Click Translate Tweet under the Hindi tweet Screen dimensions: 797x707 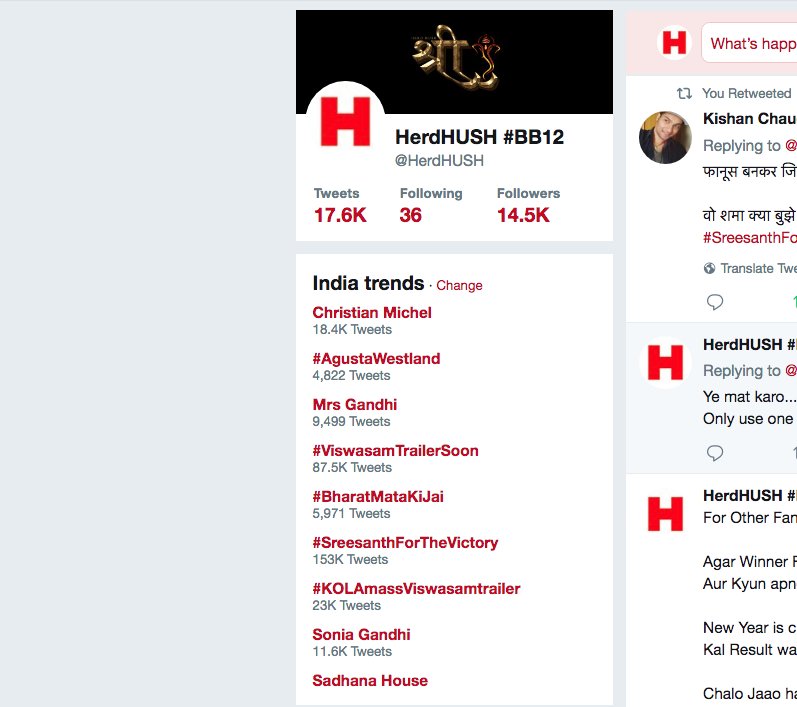coord(758,268)
